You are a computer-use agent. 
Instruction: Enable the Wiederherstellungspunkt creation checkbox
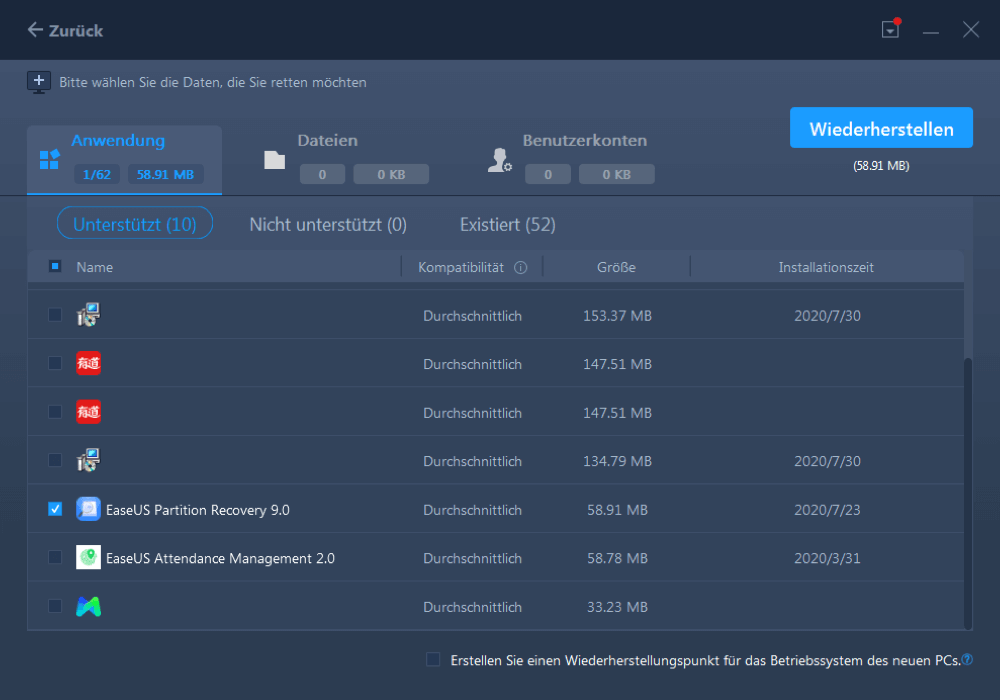433,659
